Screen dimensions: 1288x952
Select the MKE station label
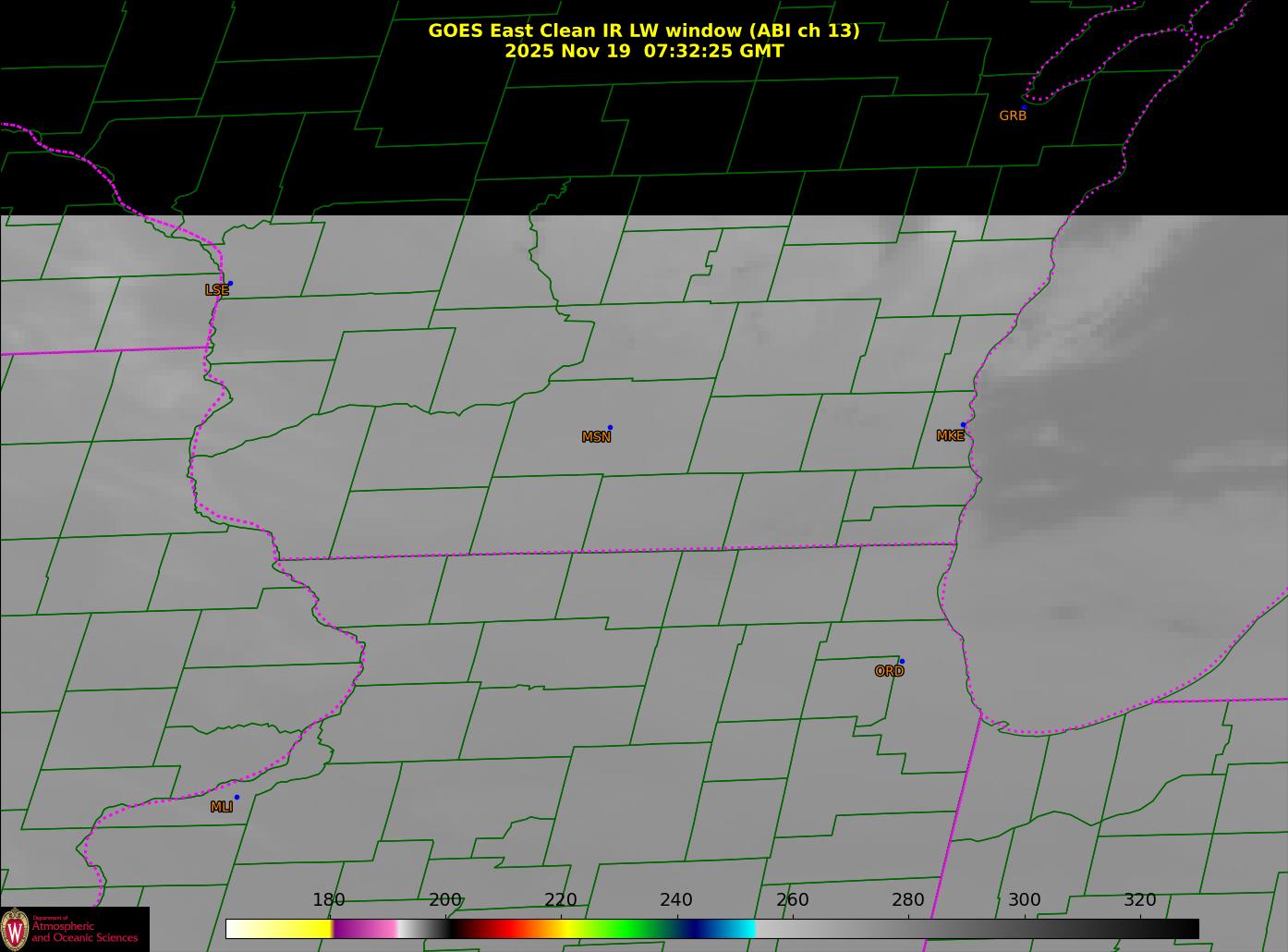(x=950, y=436)
